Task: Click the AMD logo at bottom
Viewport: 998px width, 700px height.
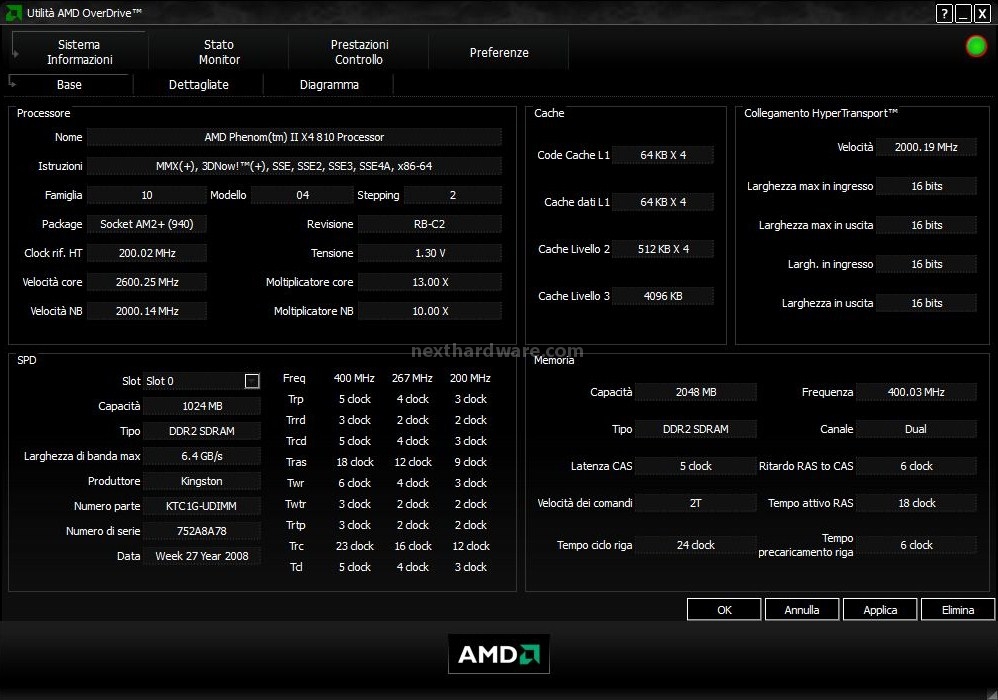Action: [498, 654]
